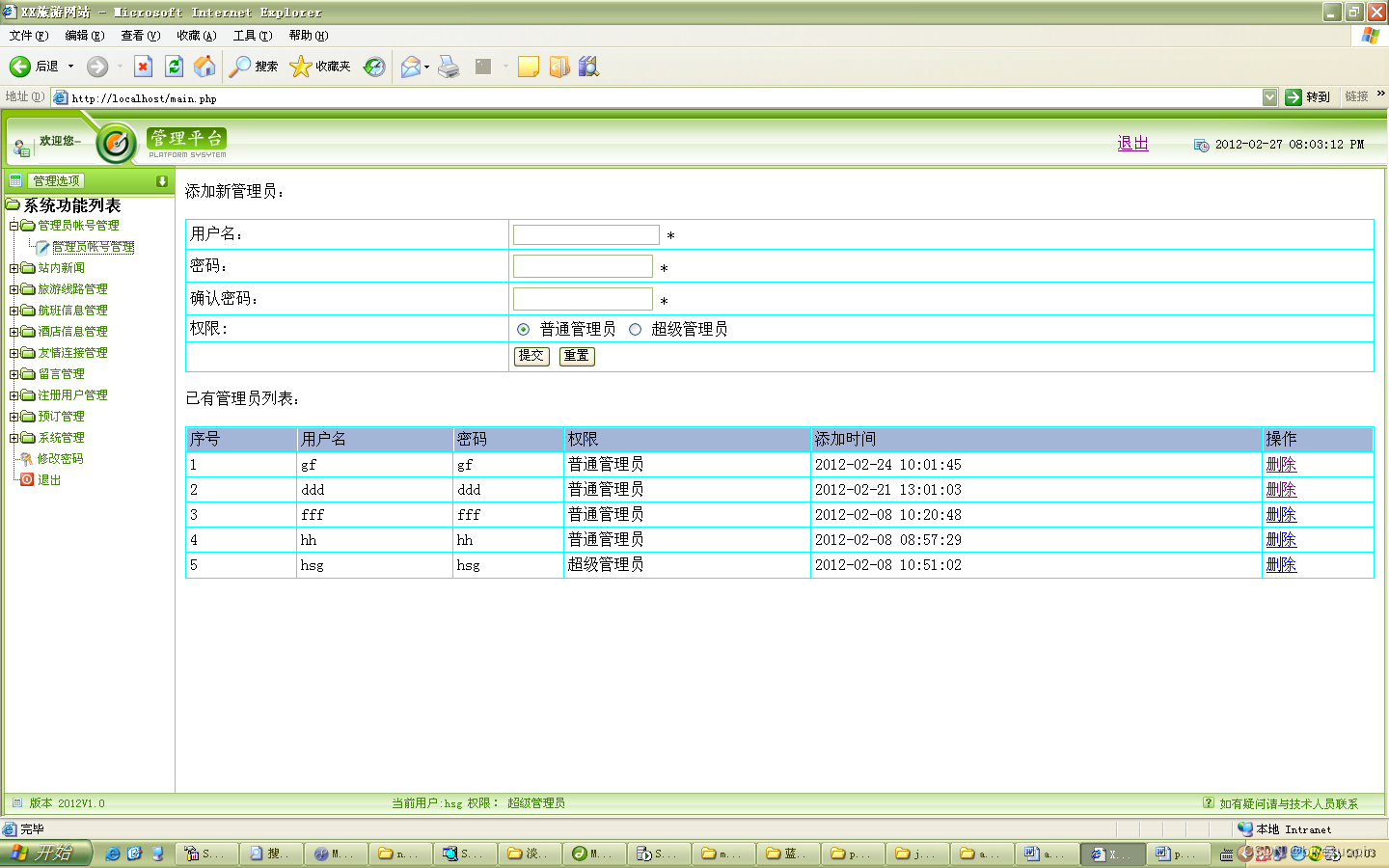The image size is (1389, 868).
Task: Click the 确认密码 input field
Action: 583,299
